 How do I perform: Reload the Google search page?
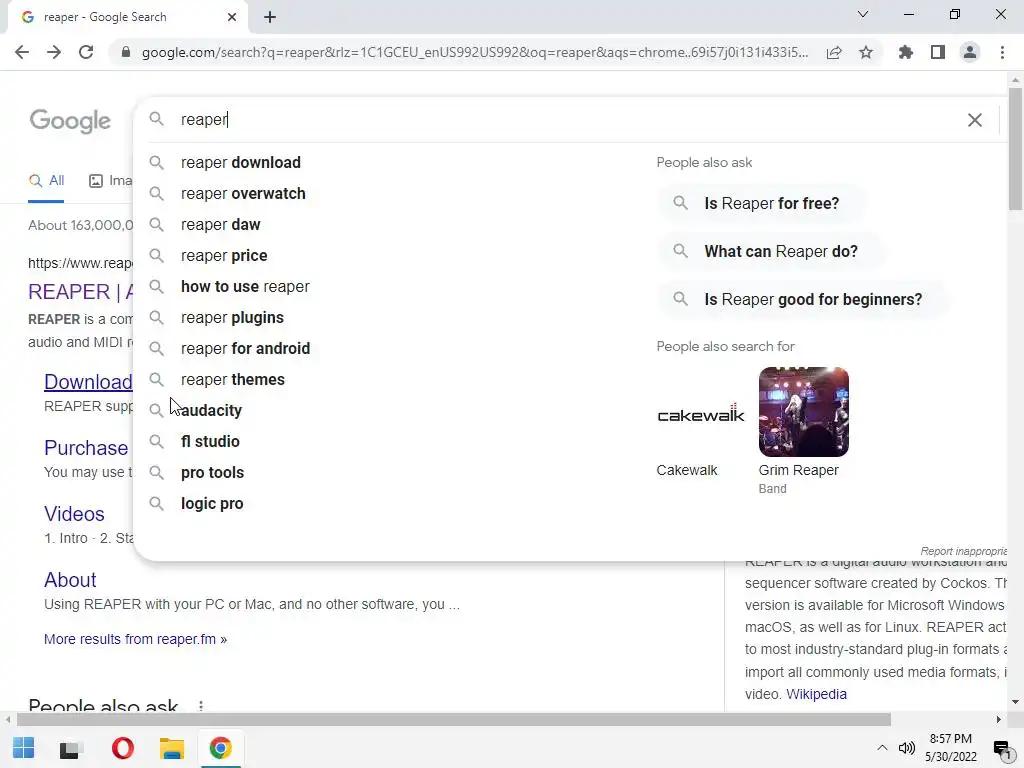click(86, 52)
